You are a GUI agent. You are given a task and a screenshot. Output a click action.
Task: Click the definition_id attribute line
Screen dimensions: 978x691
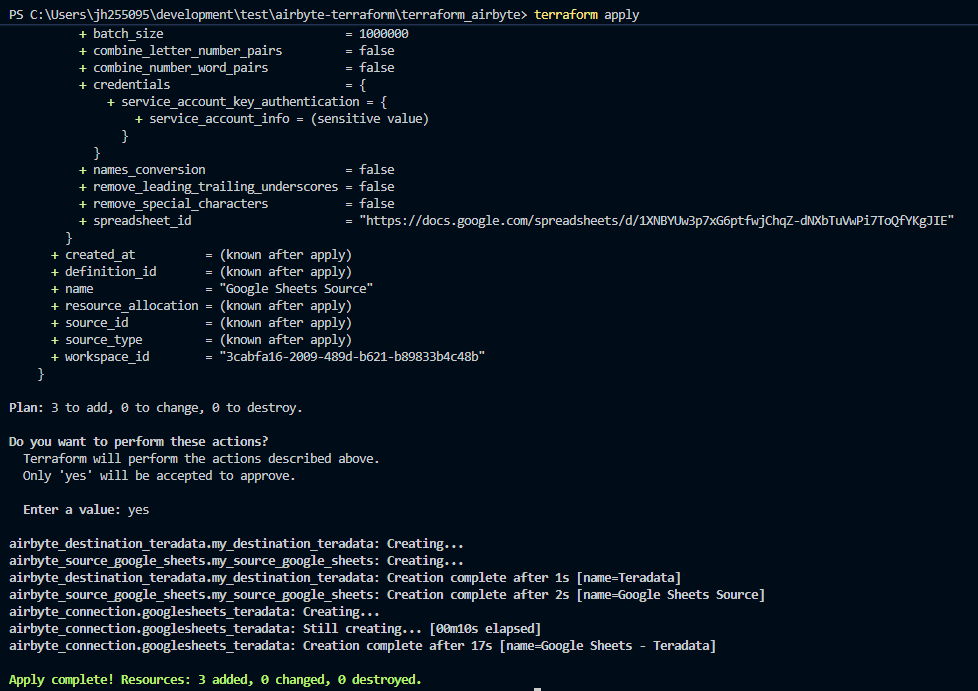(x=201, y=271)
